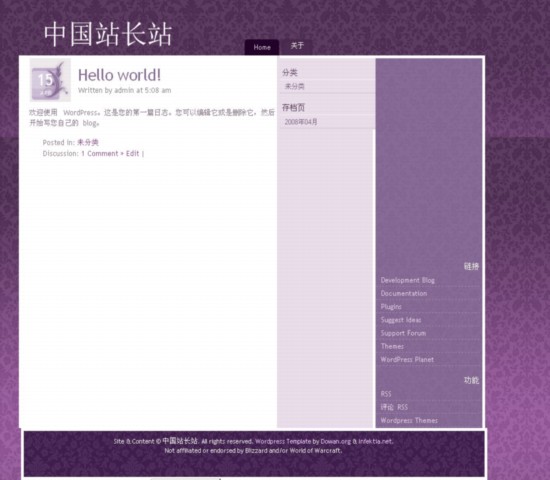Open the 评论 RSS feed link
550x480 pixels.
click(x=394, y=407)
